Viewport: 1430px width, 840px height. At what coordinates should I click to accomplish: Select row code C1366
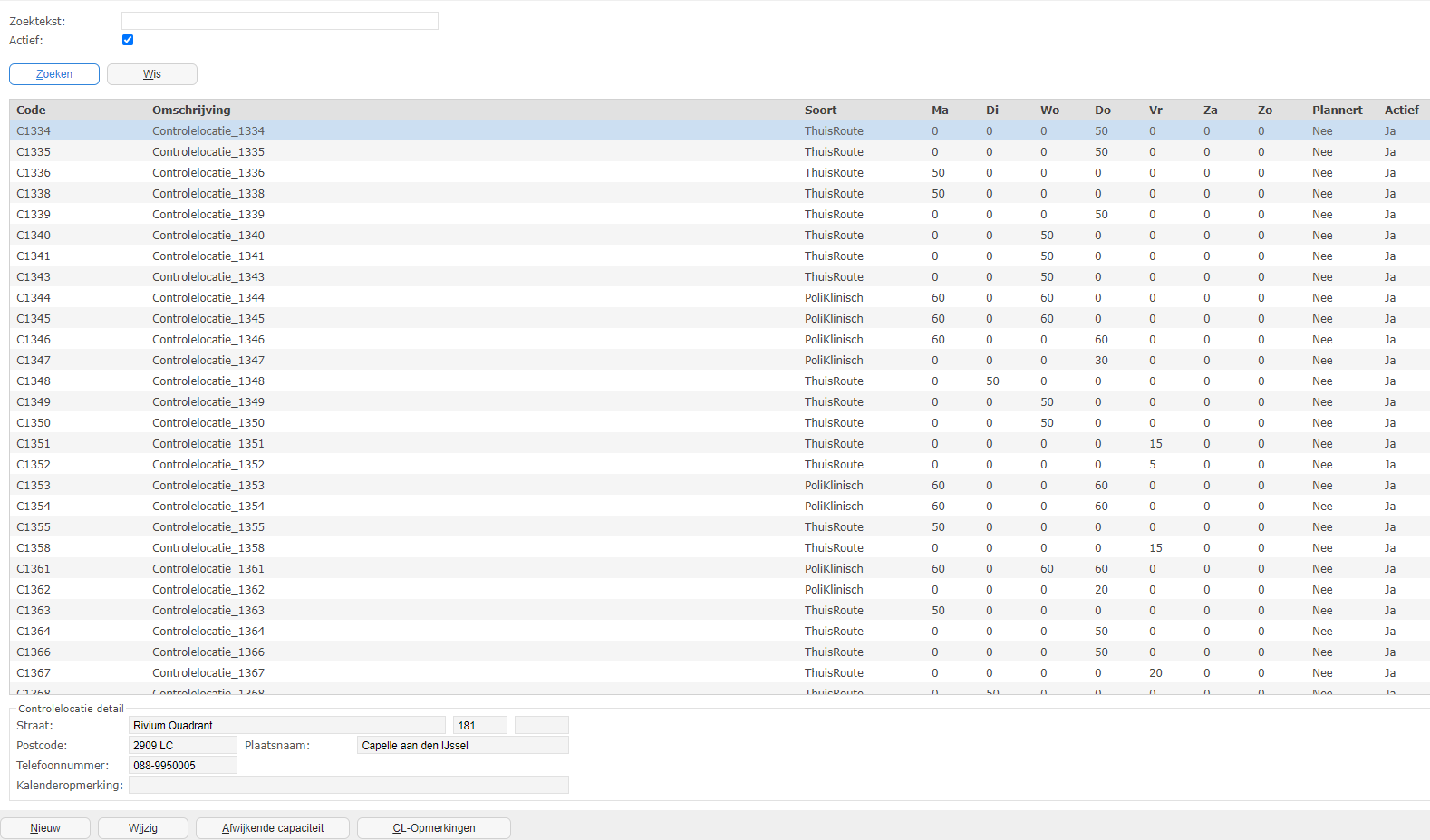pyautogui.click(x=720, y=652)
